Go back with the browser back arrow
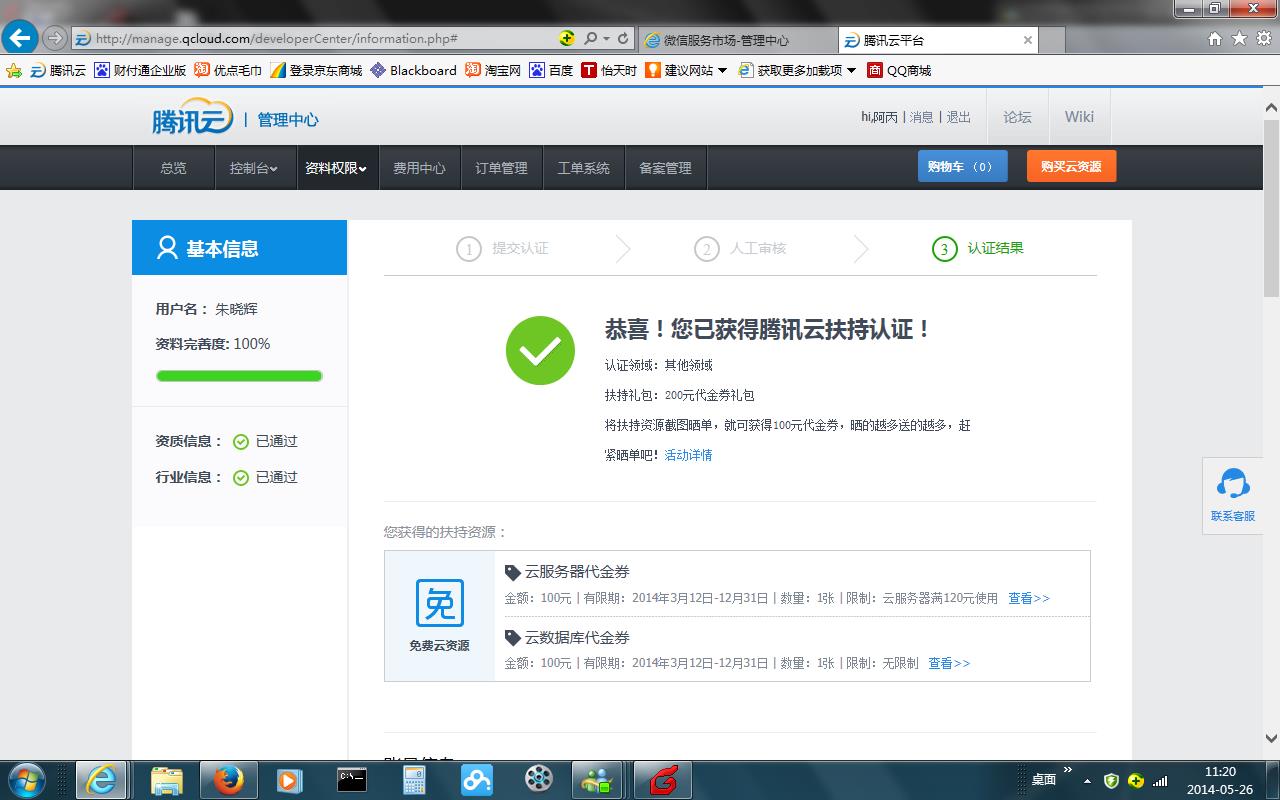The height and width of the screenshot is (800, 1280). click(x=20, y=39)
